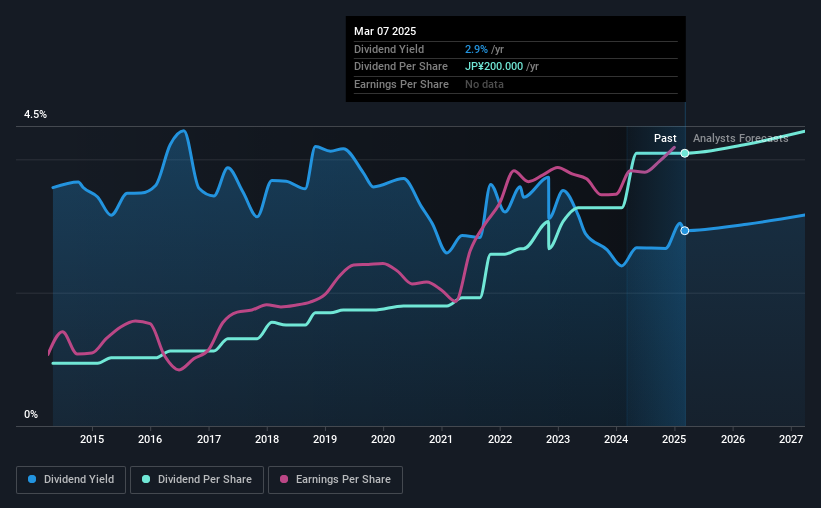Toggle the Earnings Per Share legend series
Viewport: 821px width, 508px height.
point(335,480)
